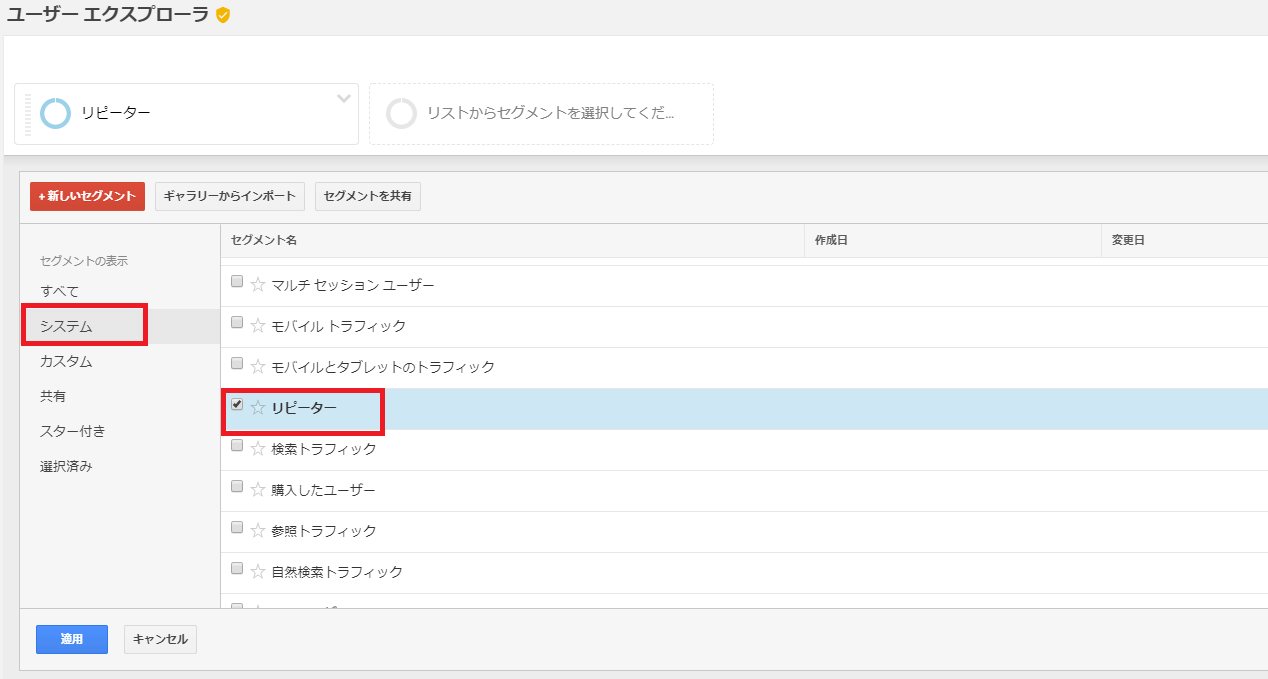This screenshot has width=1268, height=679.
Task: Star the リピーター segment
Action: pos(258,408)
